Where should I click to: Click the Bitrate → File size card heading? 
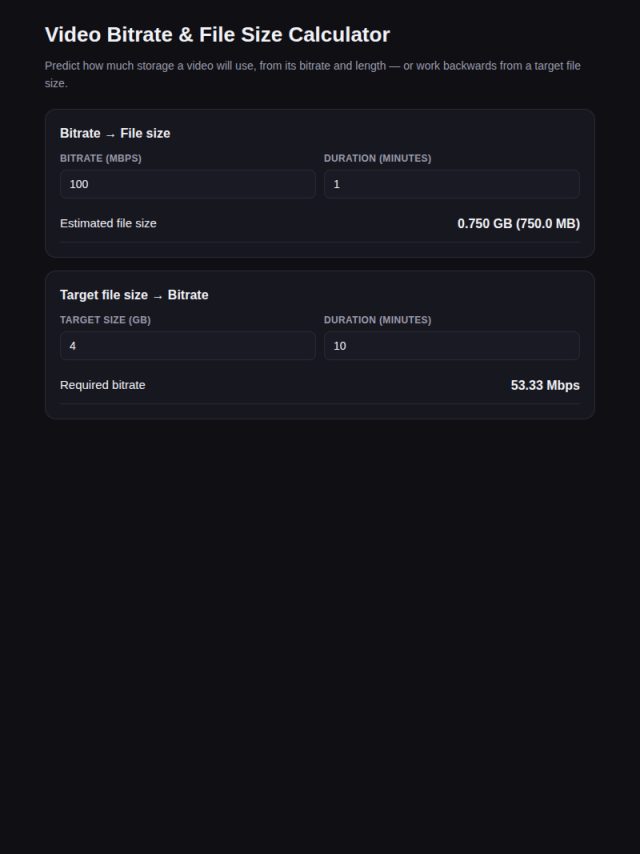pyautogui.click(x=115, y=133)
